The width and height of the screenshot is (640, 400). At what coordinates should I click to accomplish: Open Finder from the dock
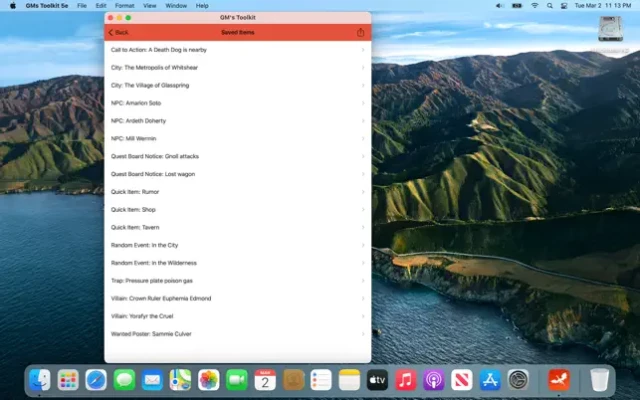(40, 380)
